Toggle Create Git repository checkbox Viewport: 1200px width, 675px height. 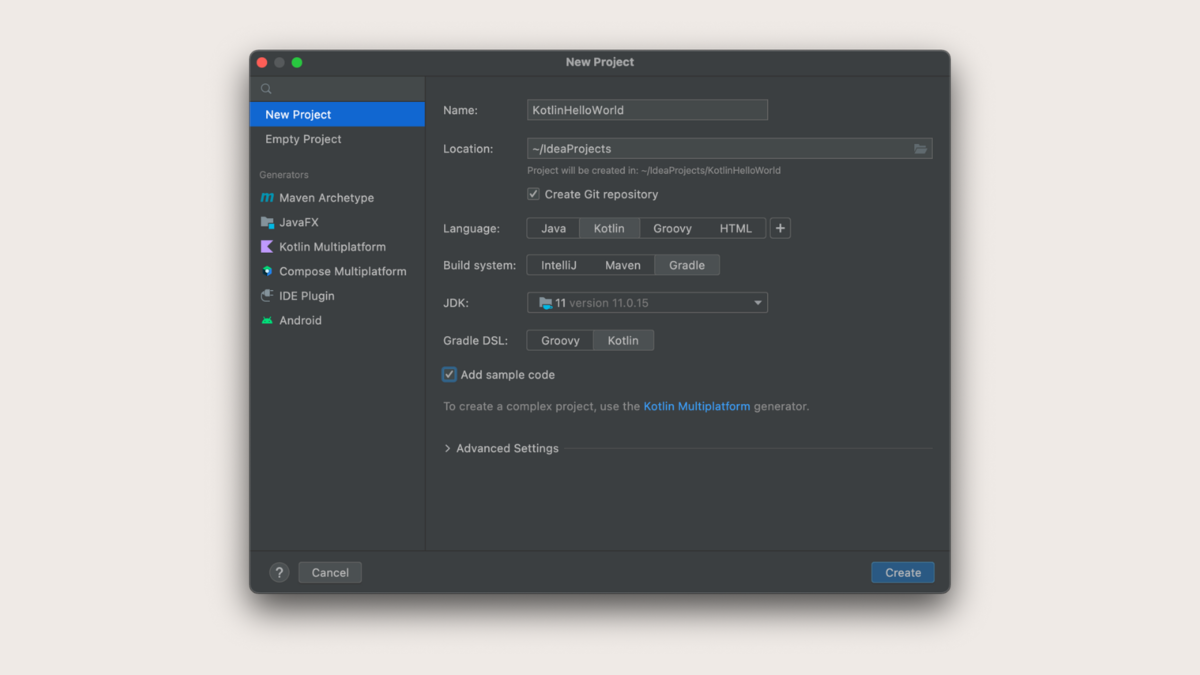pyautogui.click(x=533, y=194)
